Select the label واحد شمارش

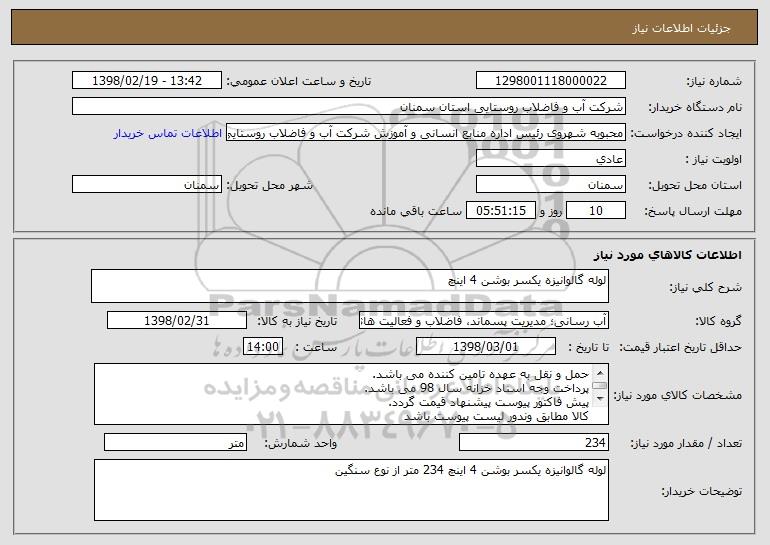coord(301,443)
